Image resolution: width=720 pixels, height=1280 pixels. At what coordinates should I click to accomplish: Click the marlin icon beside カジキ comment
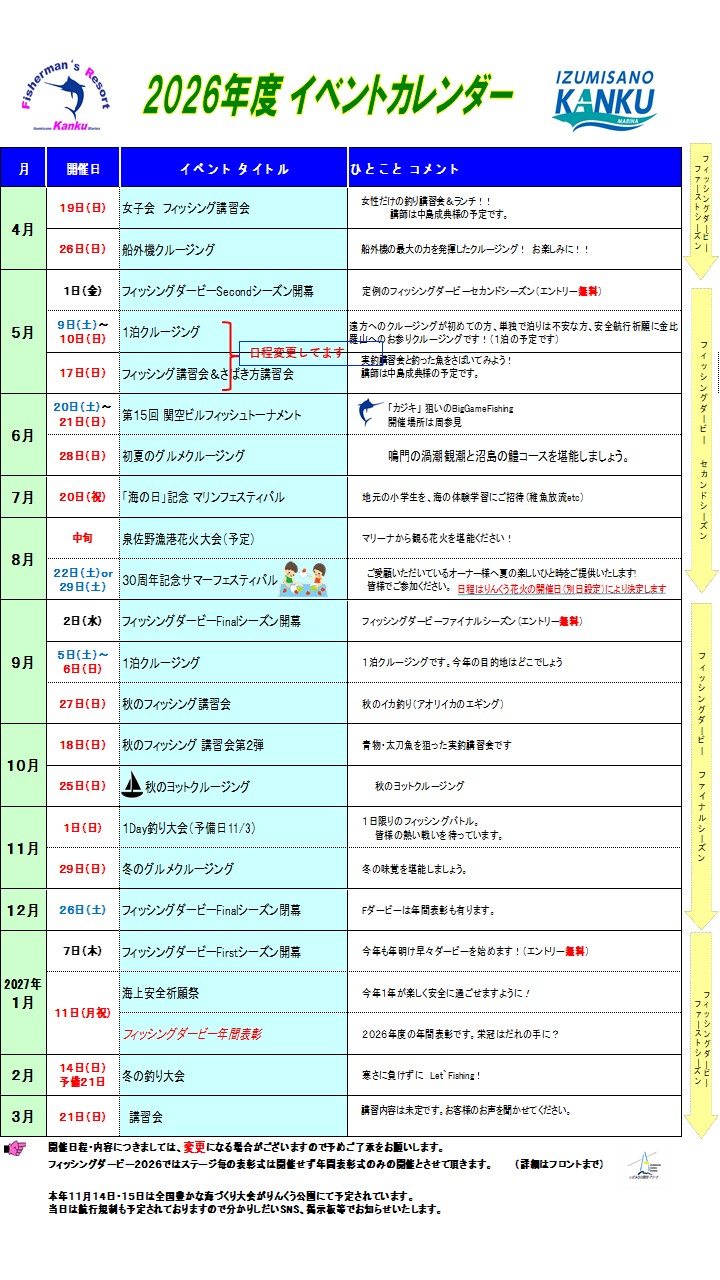(x=370, y=413)
